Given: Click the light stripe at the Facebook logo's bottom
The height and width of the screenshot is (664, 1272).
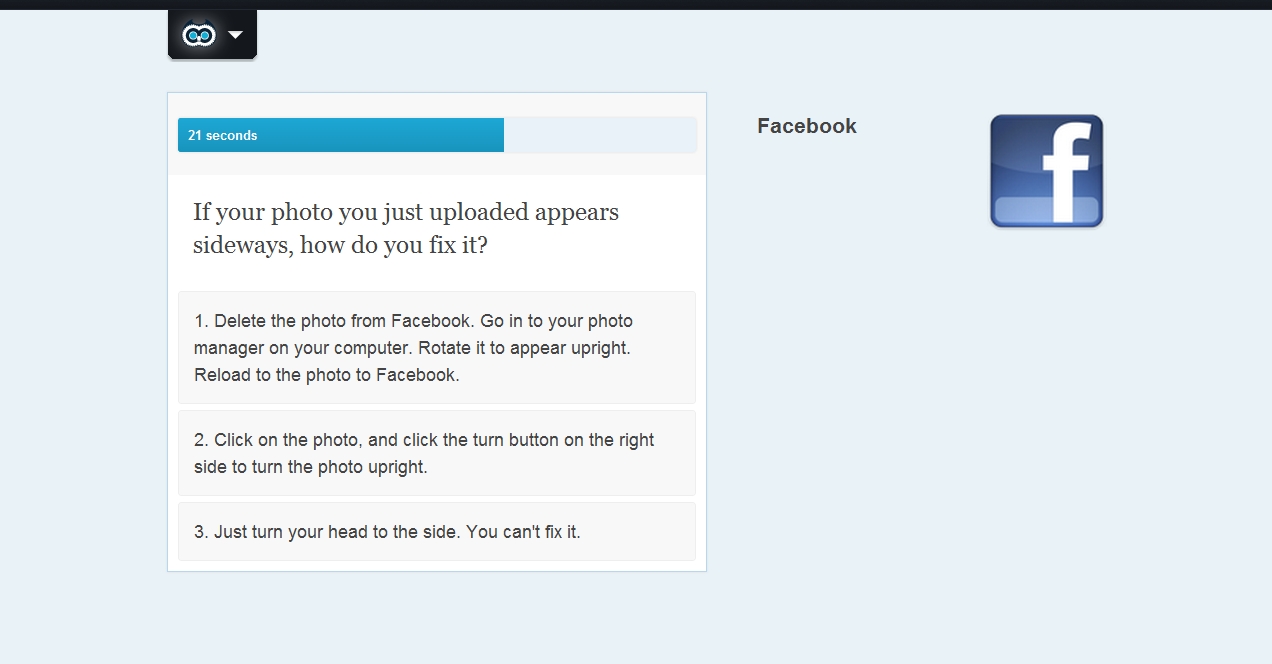Looking at the screenshot, I should tap(1046, 210).
